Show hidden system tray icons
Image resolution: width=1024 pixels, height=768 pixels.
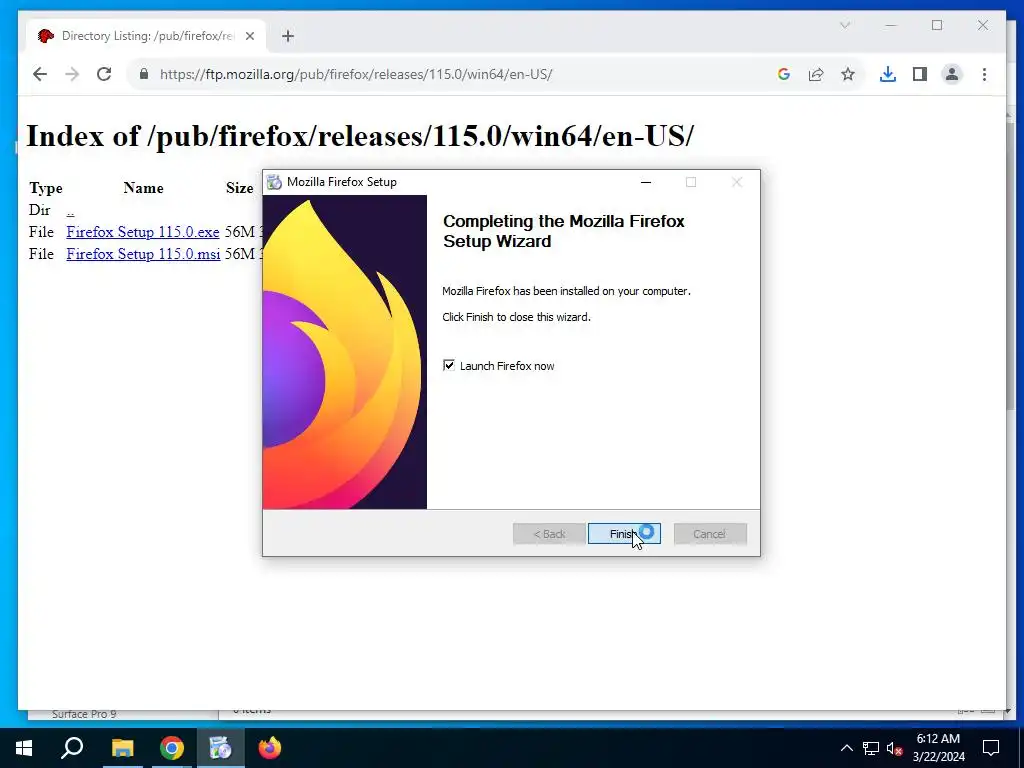(x=846, y=748)
